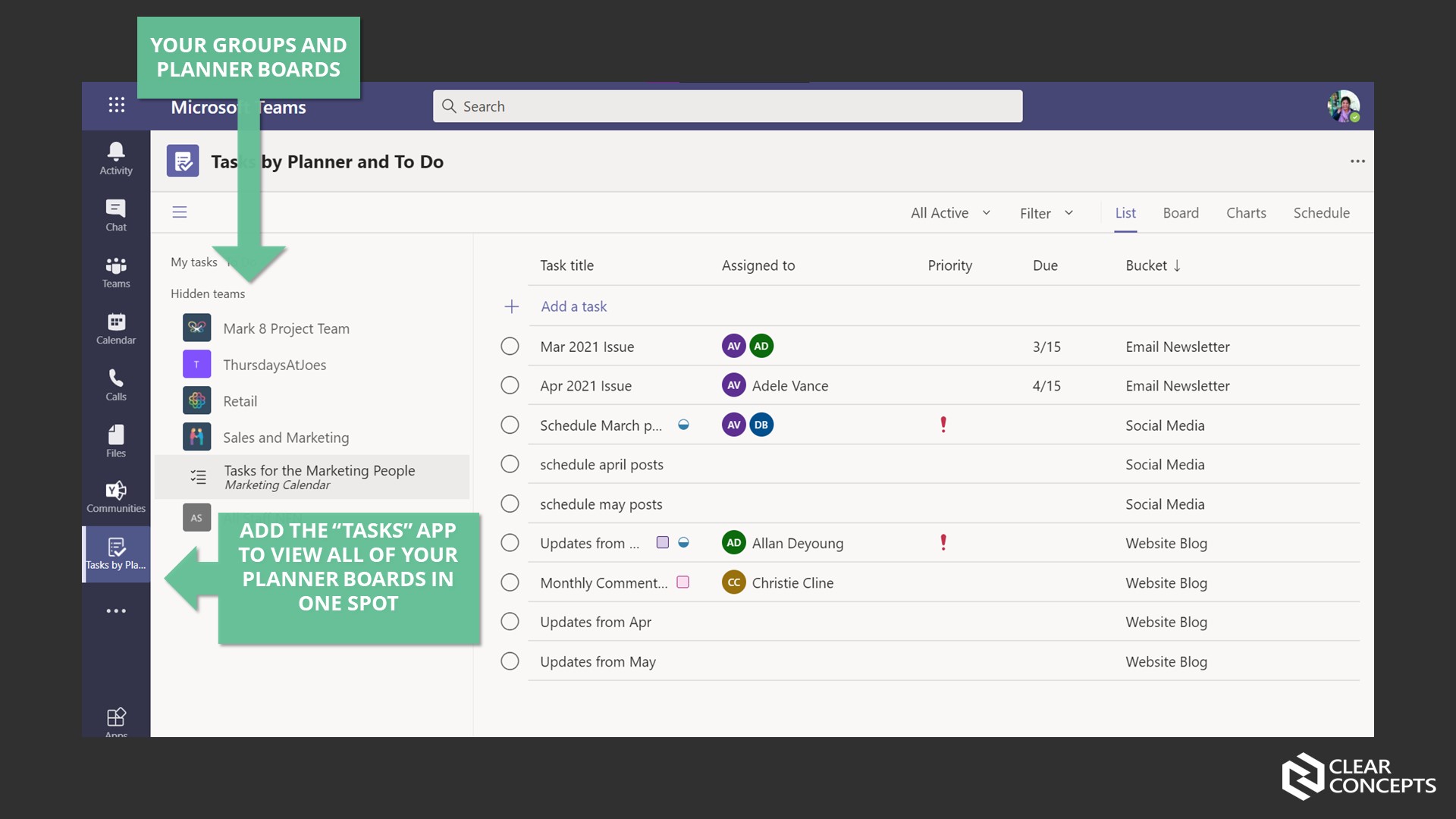Mark Mar 2021 Issue task complete
Viewport: 1456px width, 819px height.
click(510, 347)
